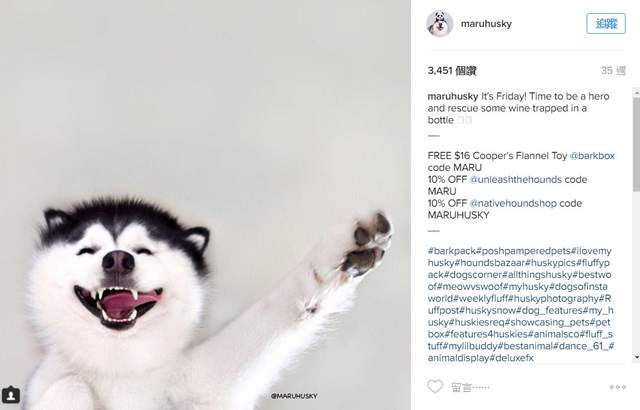
Task: Click the 35 週 post timestamp
Action: pos(613,71)
